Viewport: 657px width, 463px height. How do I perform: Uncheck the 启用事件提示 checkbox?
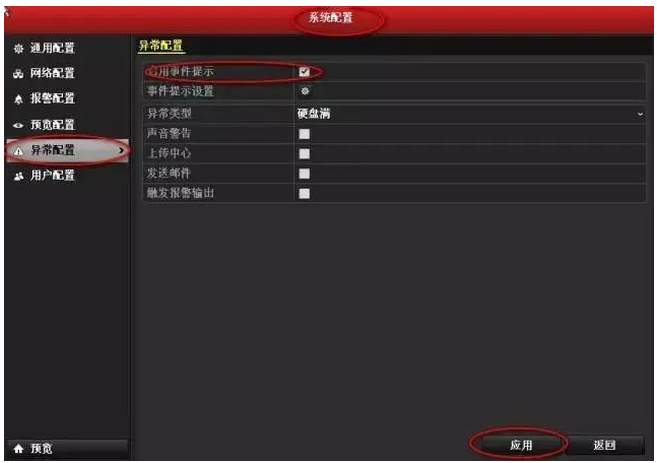click(x=305, y=72)
